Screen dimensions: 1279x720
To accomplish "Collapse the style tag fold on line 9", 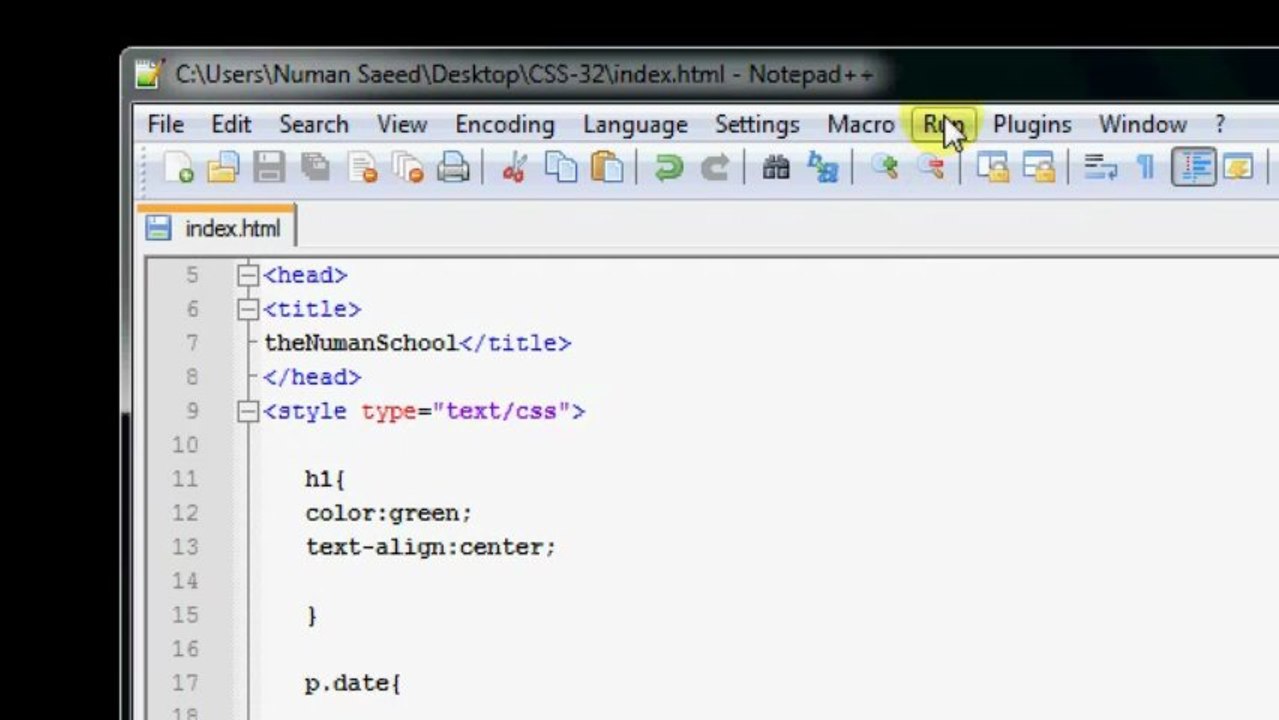I will pyautogui.click(x=248, y=411).
